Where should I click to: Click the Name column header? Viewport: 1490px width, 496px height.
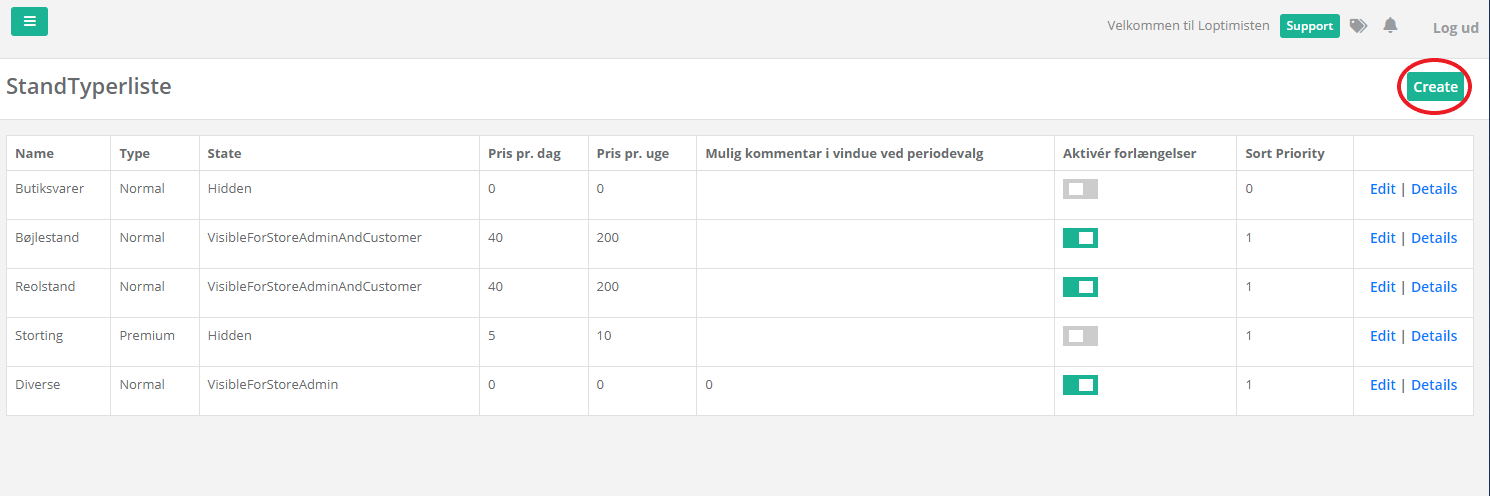tap(35, 154)
